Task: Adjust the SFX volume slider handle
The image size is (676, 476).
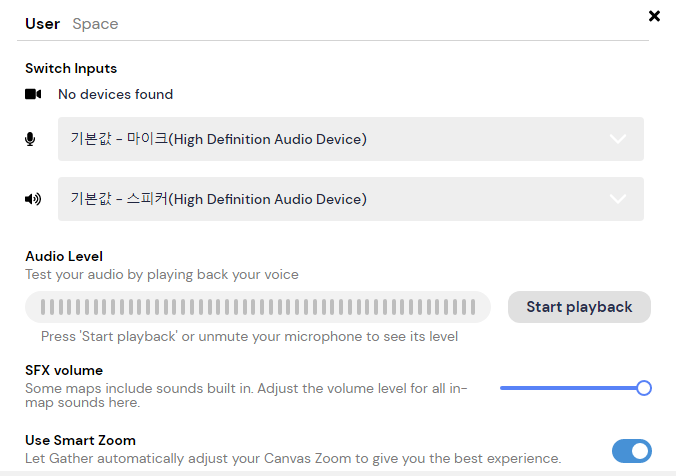Action: pos(644,388)
